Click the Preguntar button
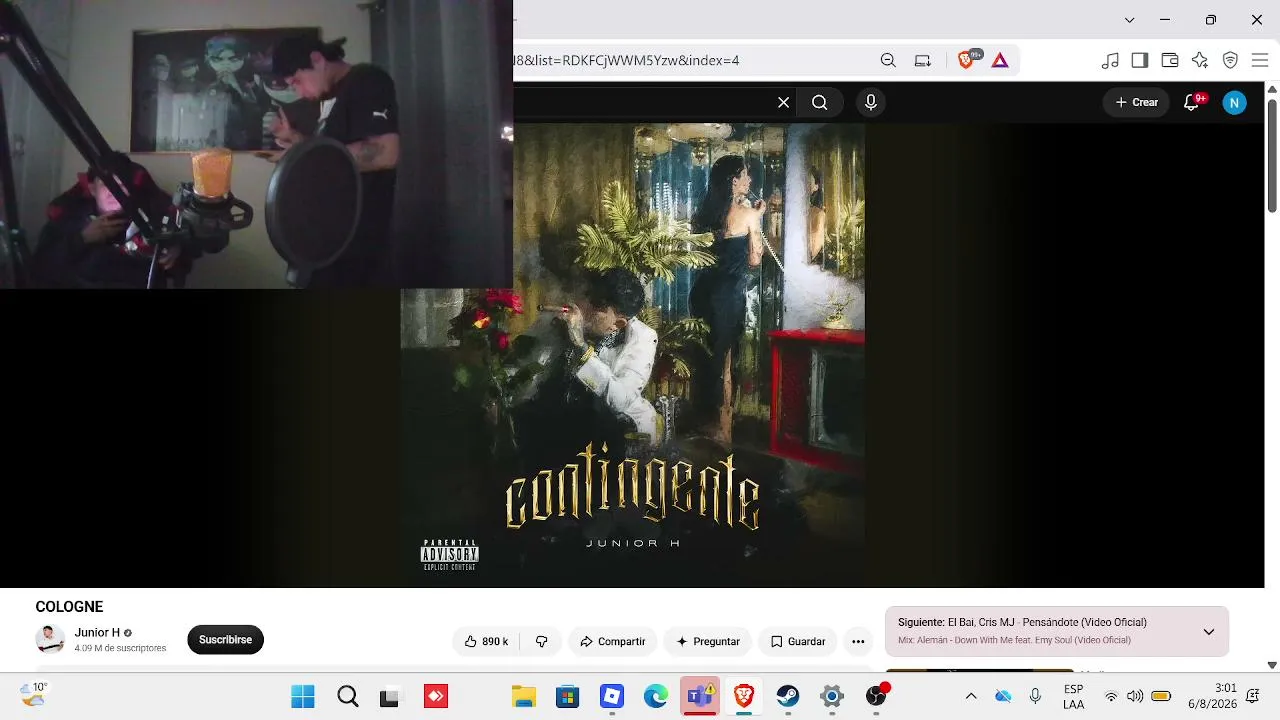The height and width of the screenshot is (720, 1280). (708, 641)
